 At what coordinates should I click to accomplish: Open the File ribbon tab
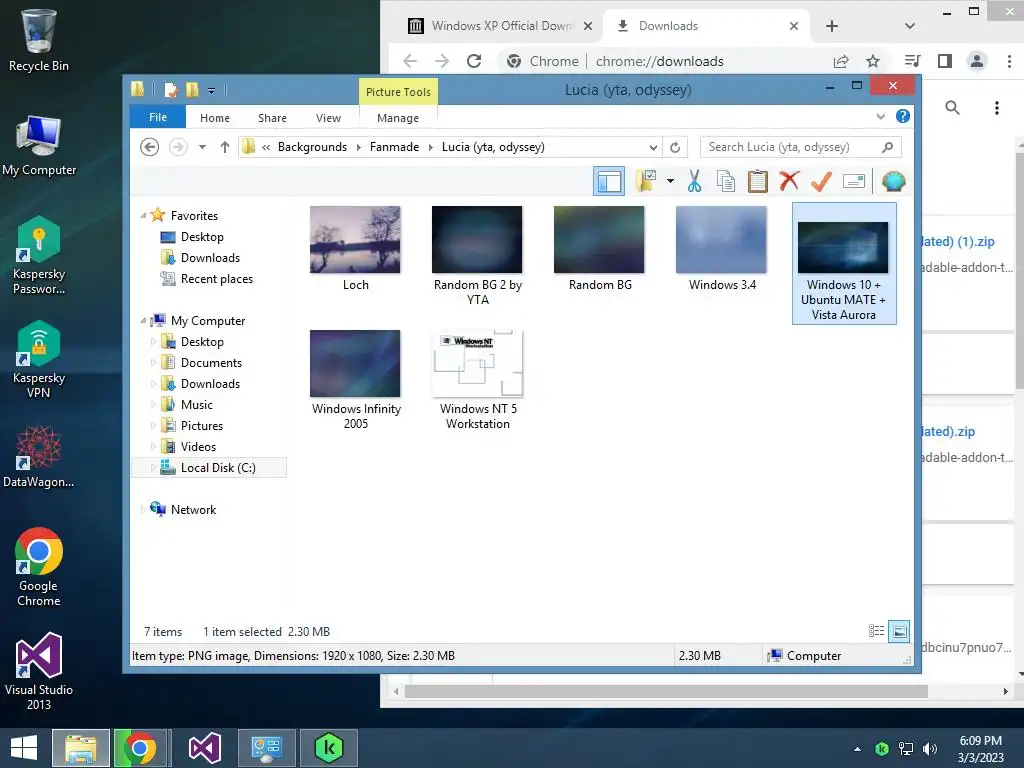click(157, 117)
